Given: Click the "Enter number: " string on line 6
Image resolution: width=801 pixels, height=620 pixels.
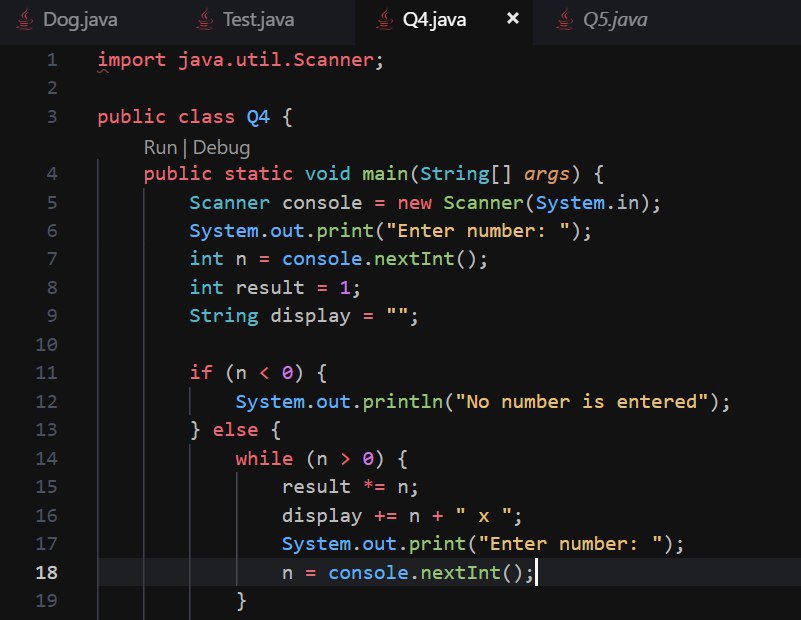Looking at the screenshot, I should [478, 231].
